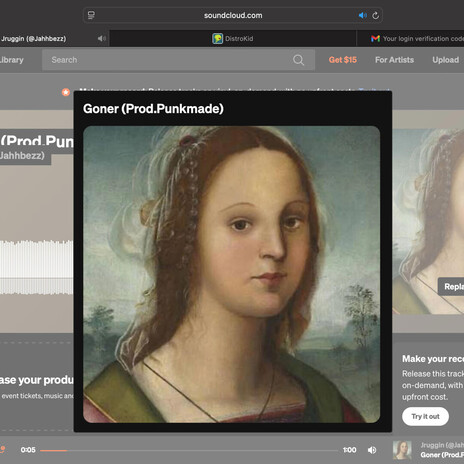Click the site settings icon in address bar
Image resolution: width=464 pixels, height=464 pixels.
(91, 15)
